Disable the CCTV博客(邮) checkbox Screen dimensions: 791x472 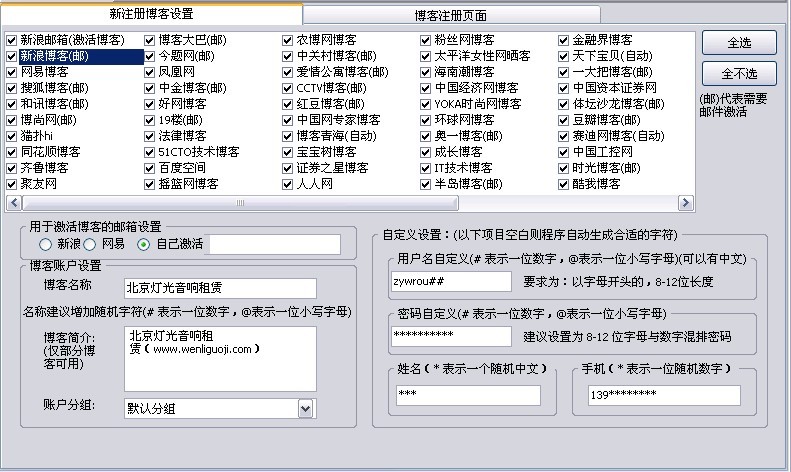pos(288,88)
